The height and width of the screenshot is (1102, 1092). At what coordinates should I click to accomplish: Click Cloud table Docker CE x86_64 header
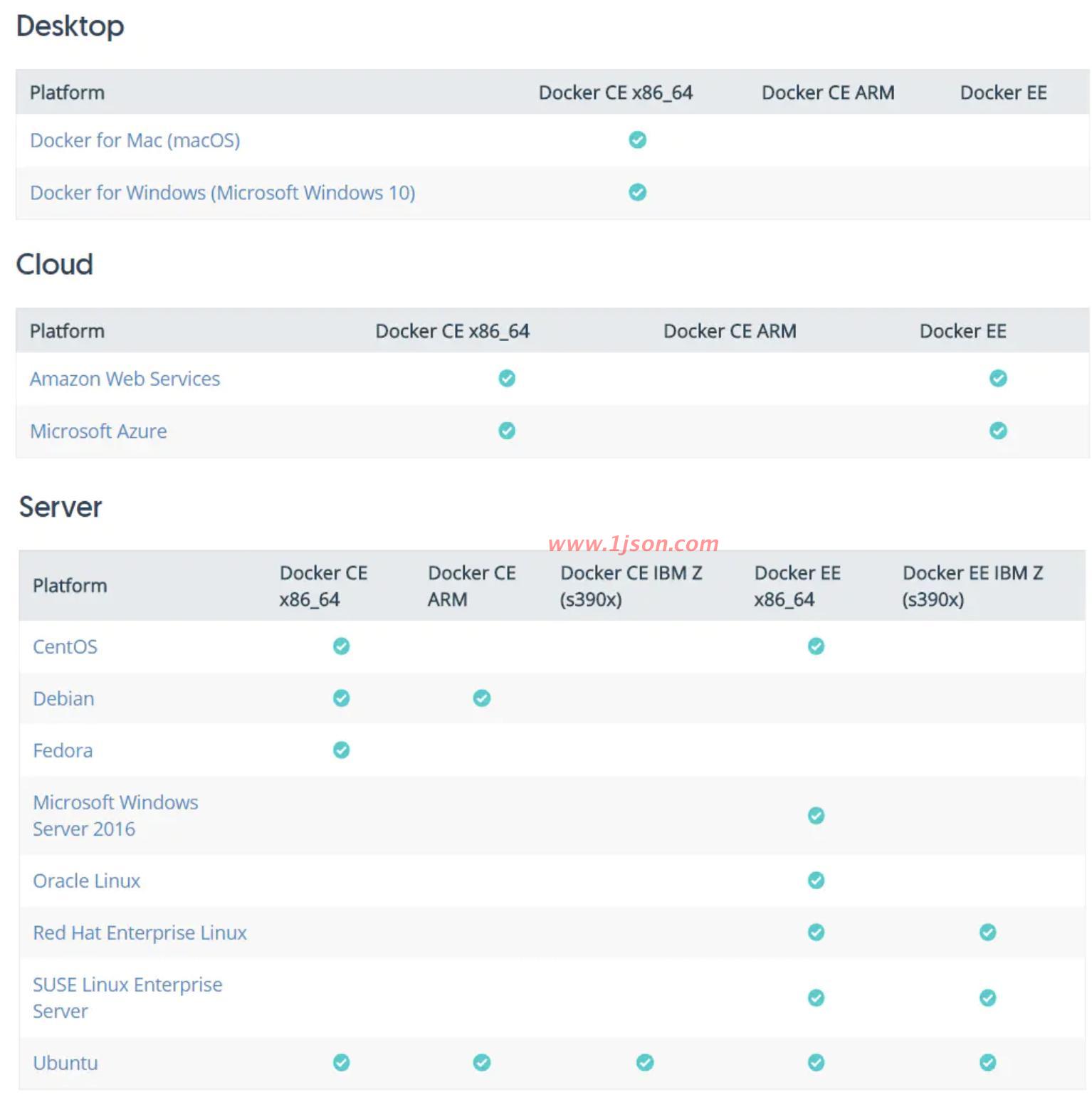pos(453,331)
